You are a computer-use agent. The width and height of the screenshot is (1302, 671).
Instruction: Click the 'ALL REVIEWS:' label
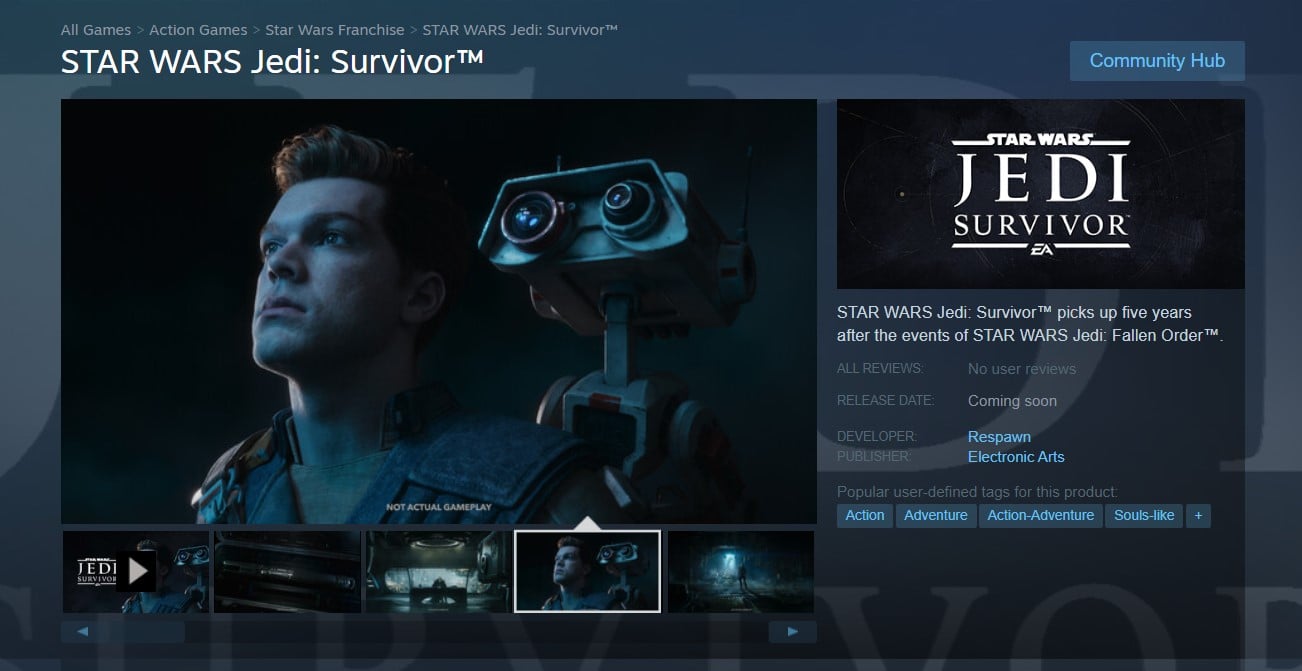[x=880, y=369]
